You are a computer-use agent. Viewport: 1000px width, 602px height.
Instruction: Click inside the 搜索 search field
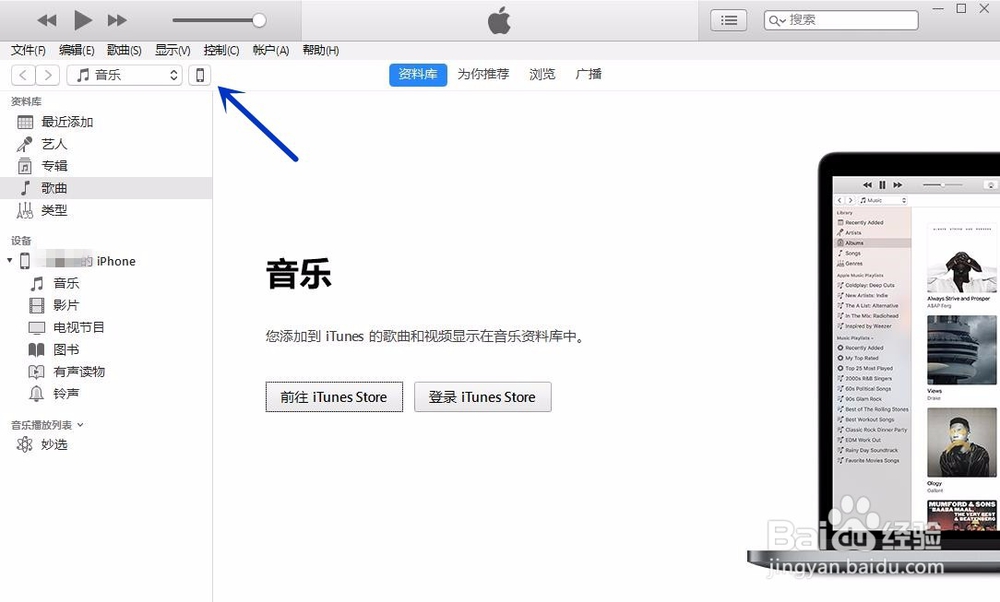(850, 19)
